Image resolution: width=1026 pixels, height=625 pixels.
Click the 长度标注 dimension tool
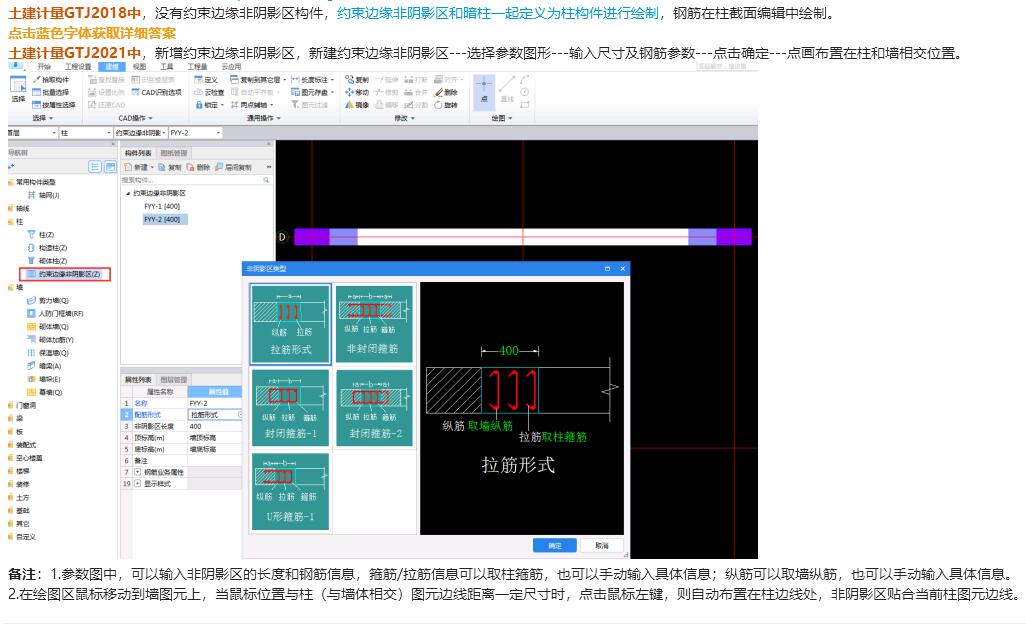(x=313, y=80)
